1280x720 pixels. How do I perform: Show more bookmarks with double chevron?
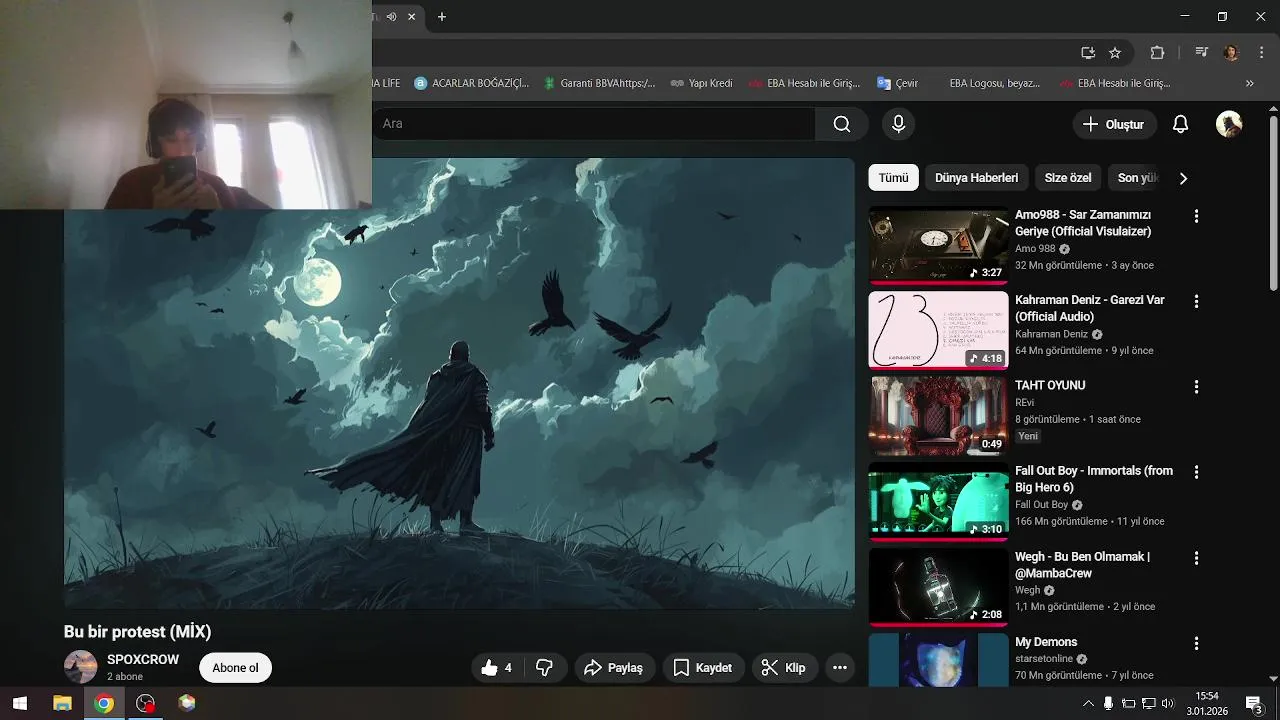[x=1249, y=83]
